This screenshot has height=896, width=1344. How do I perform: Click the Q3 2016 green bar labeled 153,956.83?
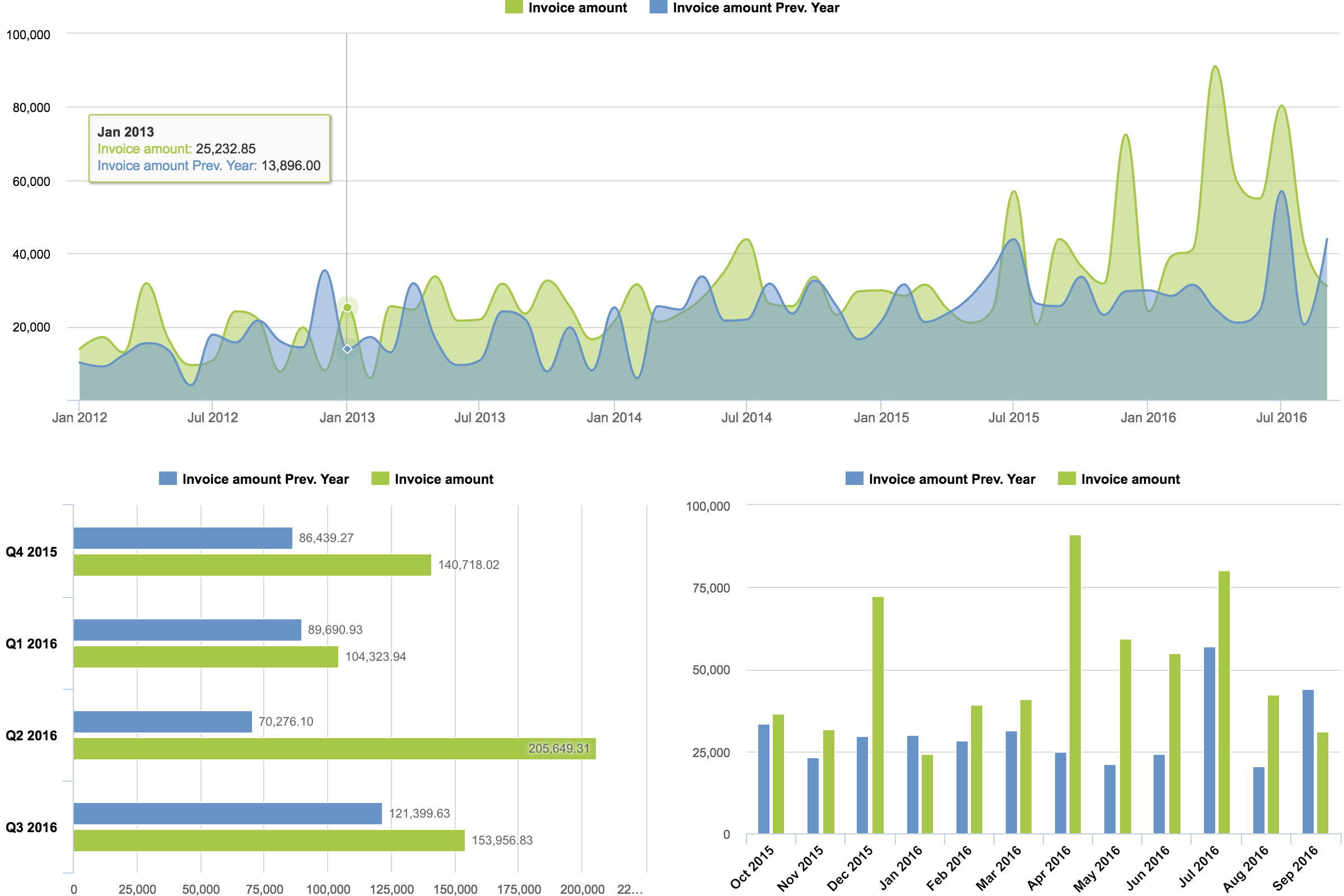[269, 840]
